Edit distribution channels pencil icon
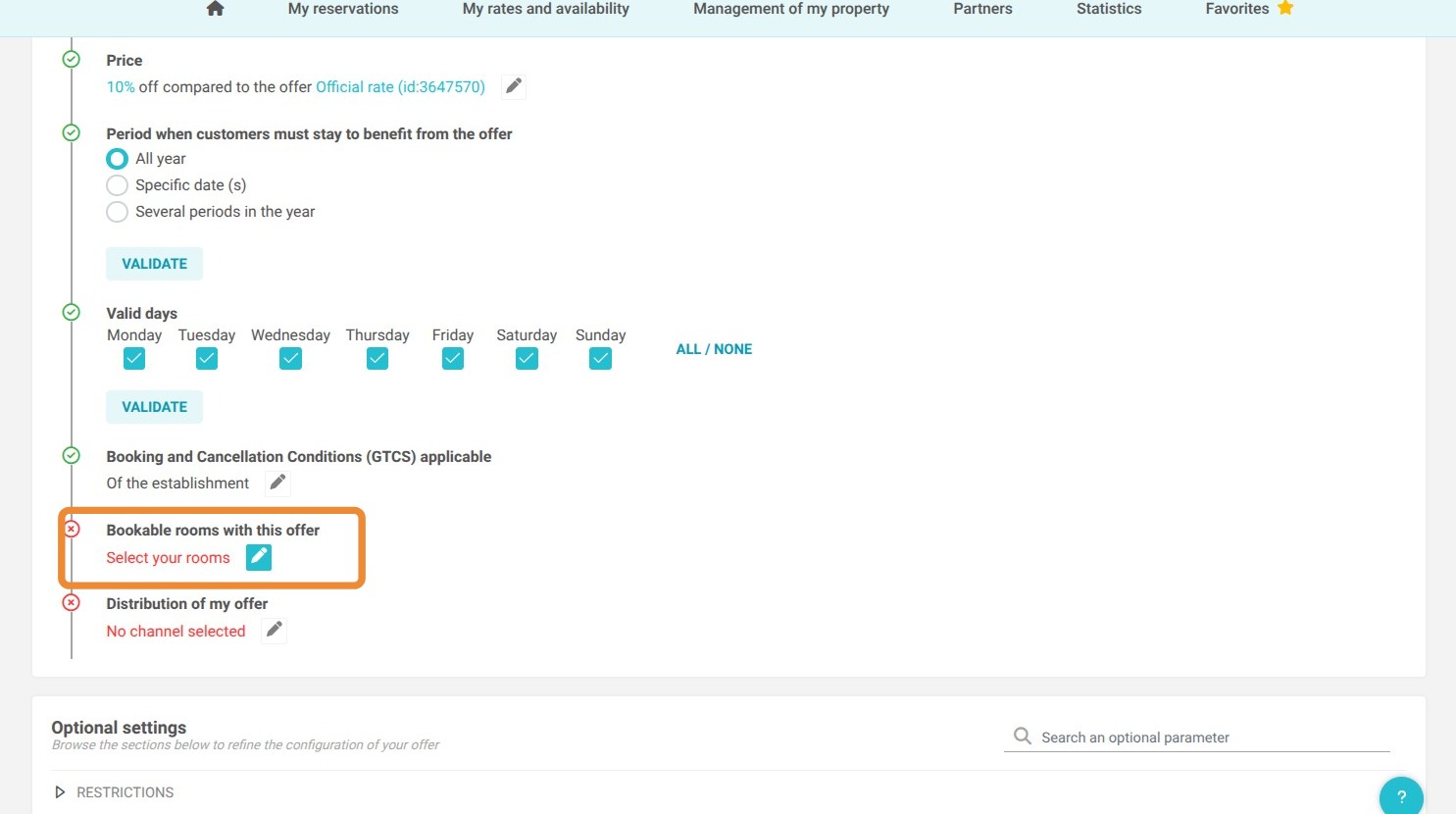The width and height of the screenshot is (1456, 814). point(275,630)
